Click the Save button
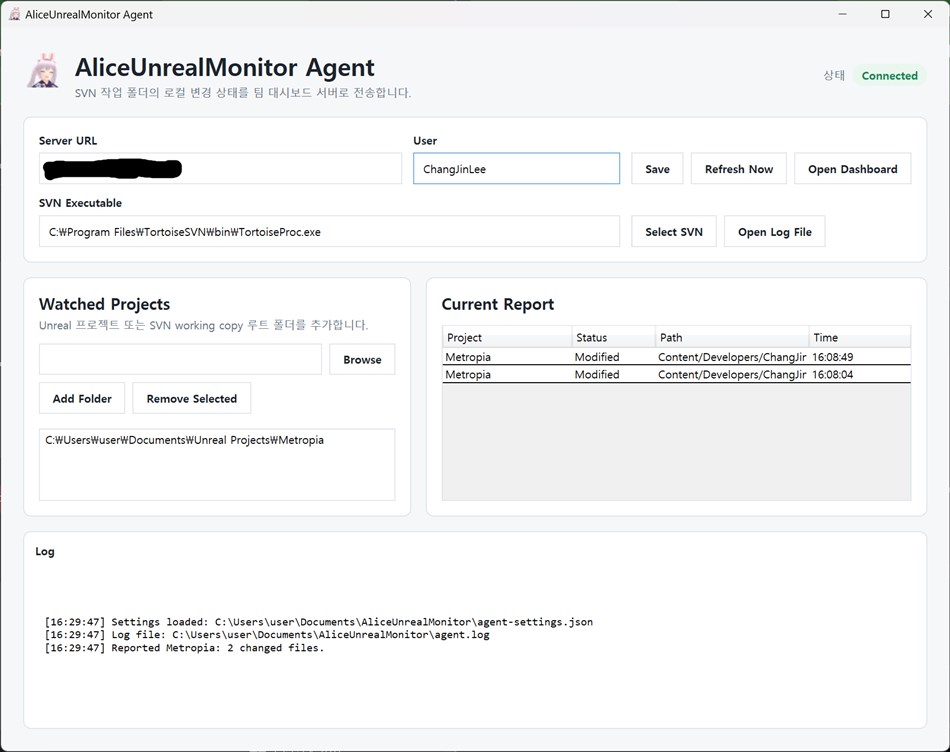This screenshot has height=752, width=950. tap(657, 168)
